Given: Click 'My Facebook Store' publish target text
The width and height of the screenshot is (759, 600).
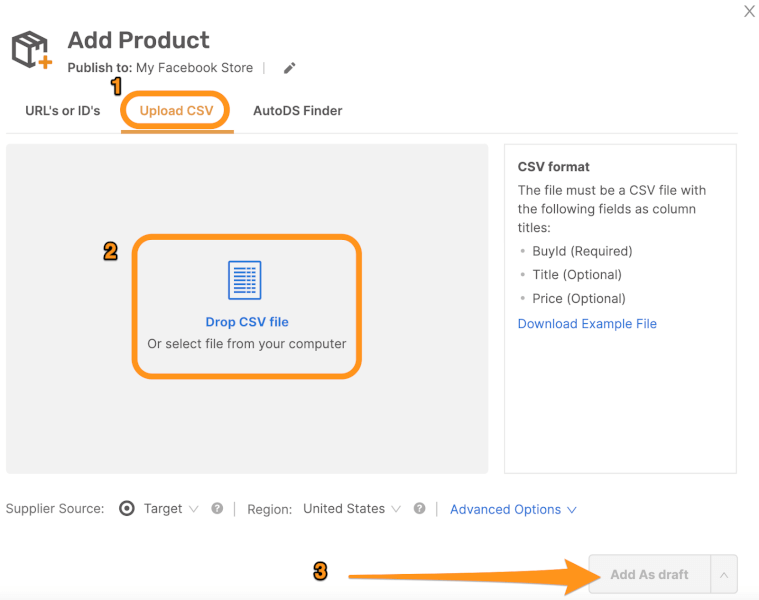Looking at the screenshot, I should click(x=195, y=68).
